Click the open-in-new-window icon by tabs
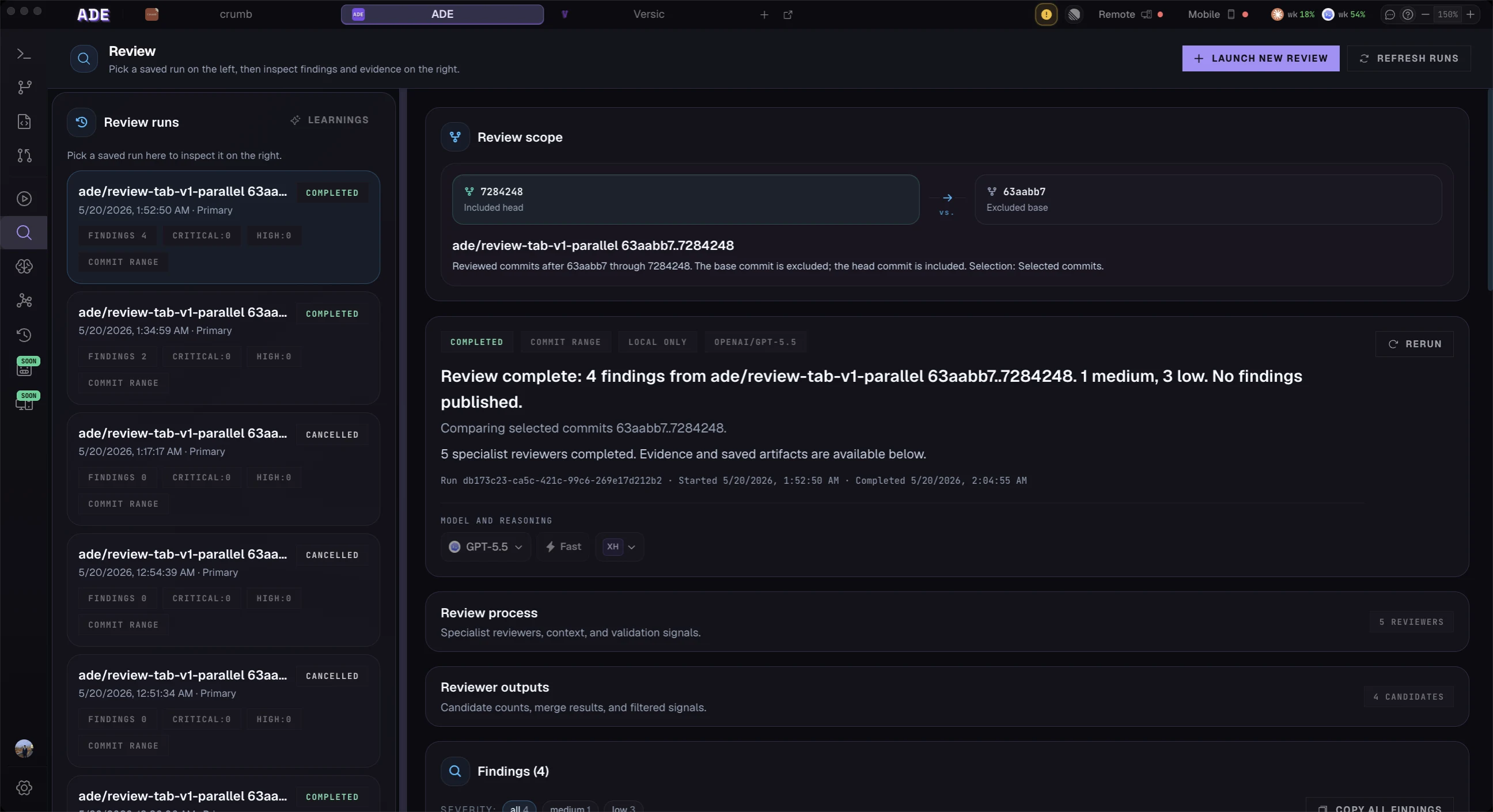 click(x=787, y=15)
